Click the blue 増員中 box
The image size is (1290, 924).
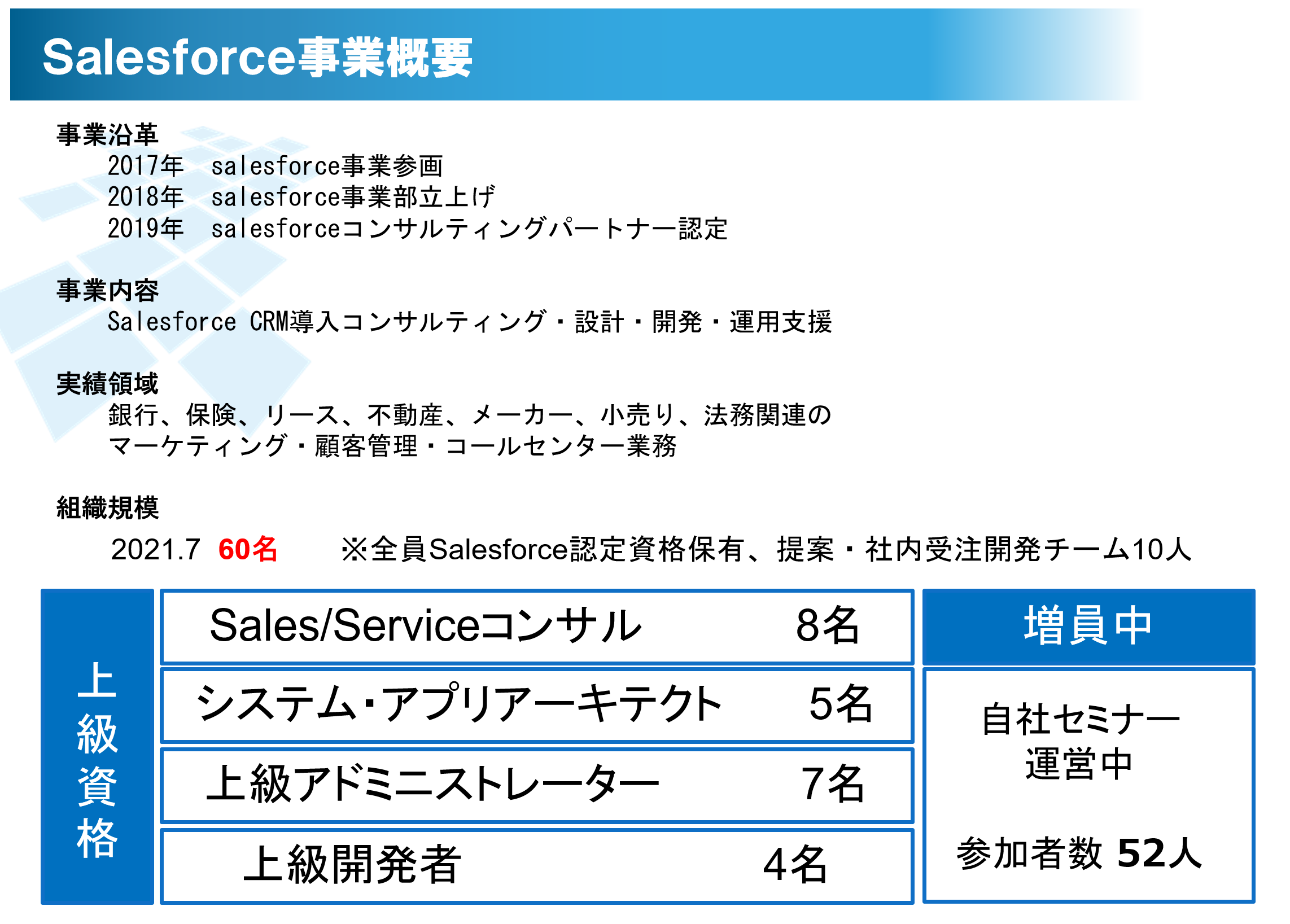[x=1088, y=627]
